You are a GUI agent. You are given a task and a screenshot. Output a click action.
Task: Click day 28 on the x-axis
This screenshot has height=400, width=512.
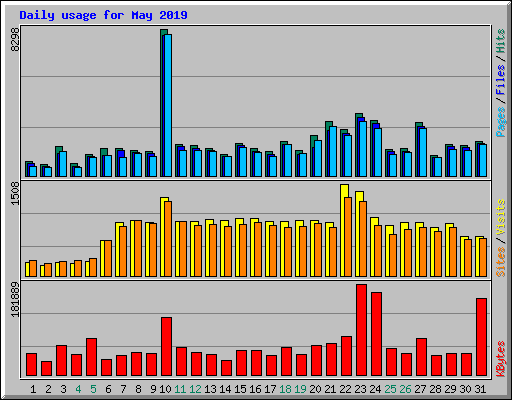click(435, 389)
